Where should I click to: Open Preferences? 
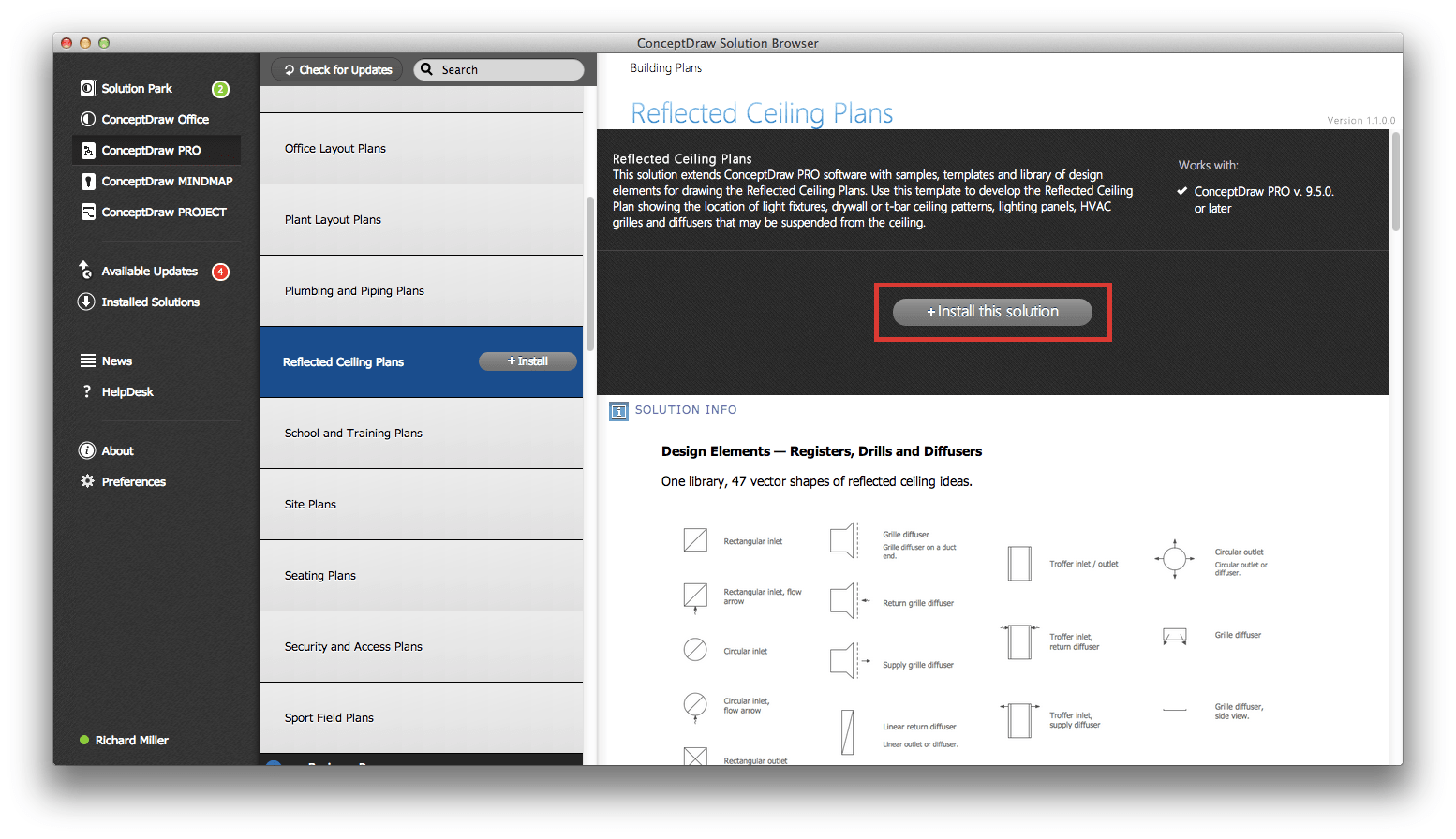click(134, 481)
